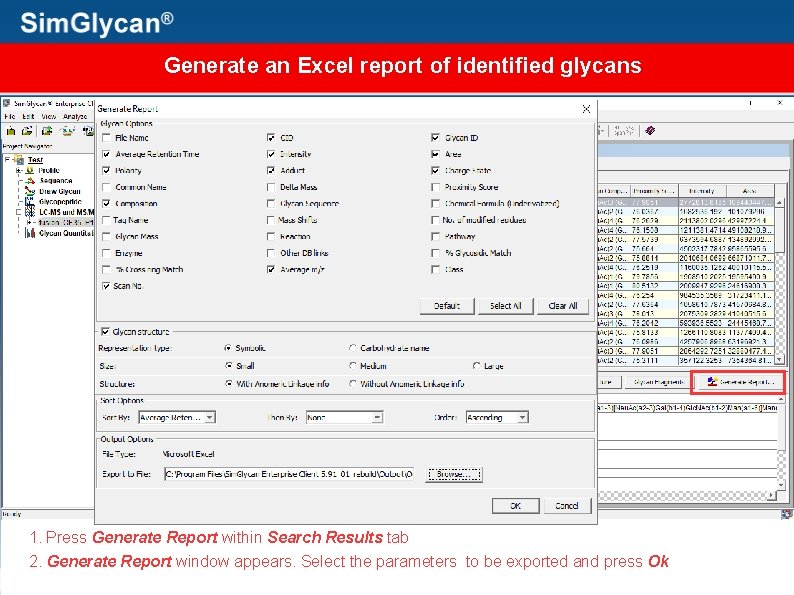The width and height of the screenshot is (794, 595).
Task: Check the Proximity Score option
Action: 435,187
